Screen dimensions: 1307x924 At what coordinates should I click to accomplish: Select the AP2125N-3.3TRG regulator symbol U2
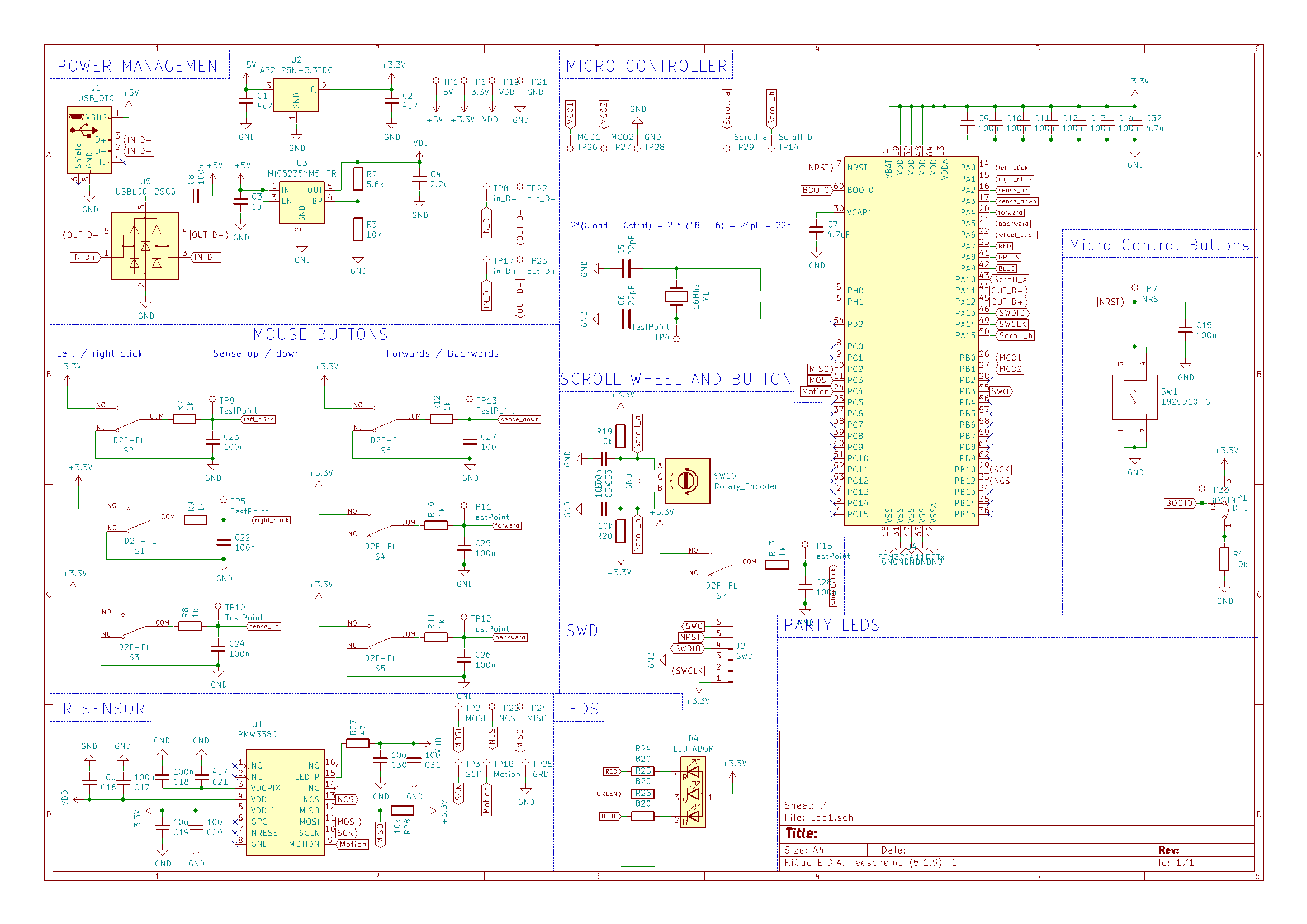[296, 95]
